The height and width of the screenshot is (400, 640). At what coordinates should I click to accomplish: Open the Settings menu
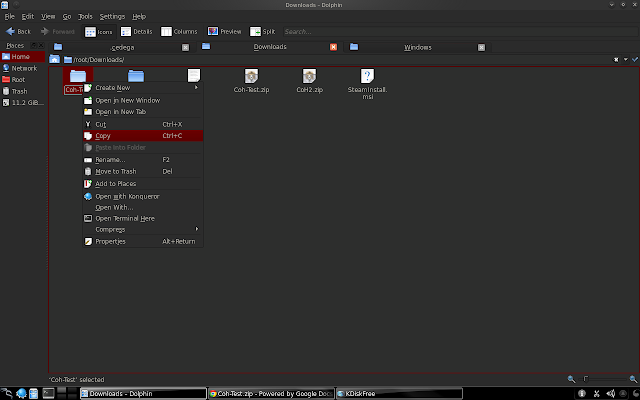(x=112, y=16)
